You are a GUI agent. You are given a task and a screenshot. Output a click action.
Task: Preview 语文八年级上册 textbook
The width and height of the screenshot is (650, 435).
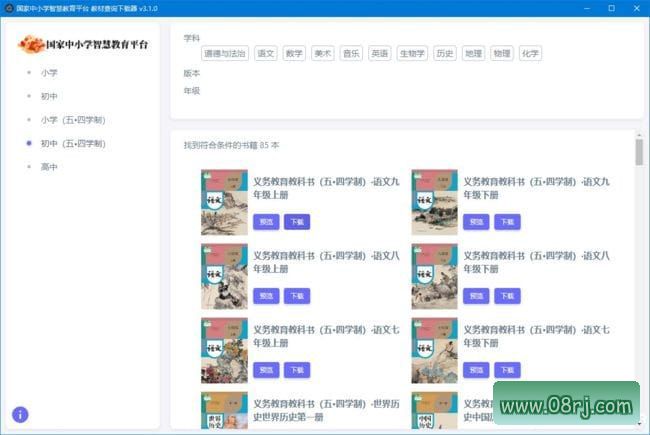coord(266,296)
